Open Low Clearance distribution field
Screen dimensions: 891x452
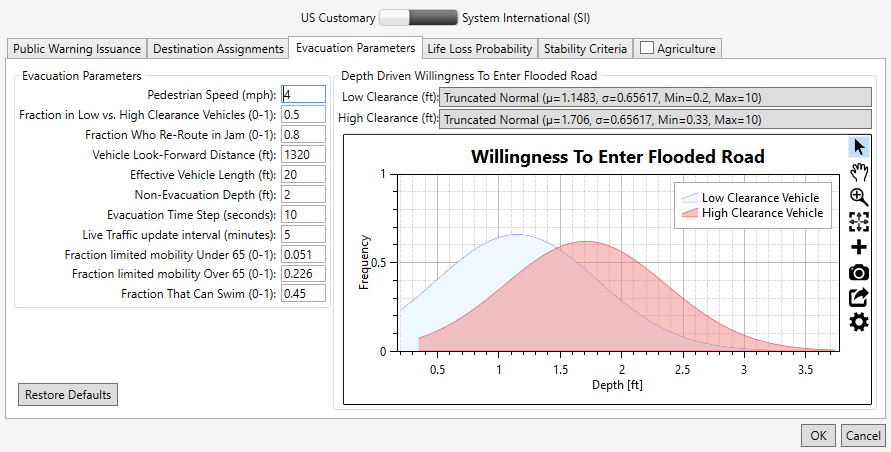pyautogui.click(x=655, y=97)
